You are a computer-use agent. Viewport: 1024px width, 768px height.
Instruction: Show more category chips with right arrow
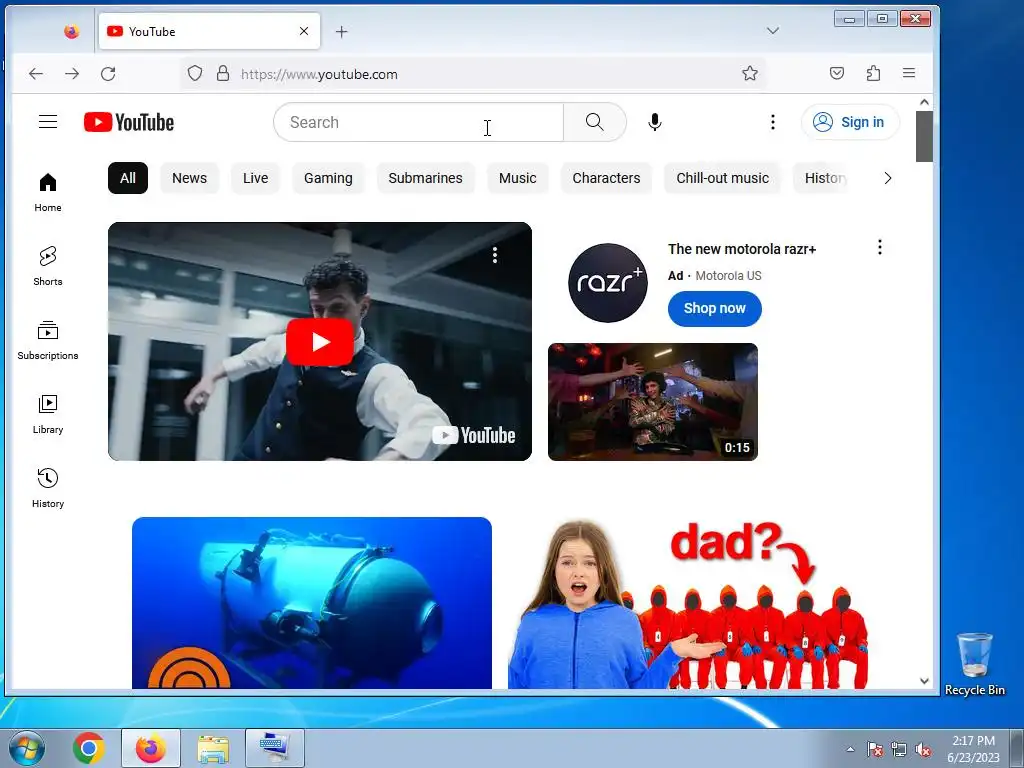(888, 178)
